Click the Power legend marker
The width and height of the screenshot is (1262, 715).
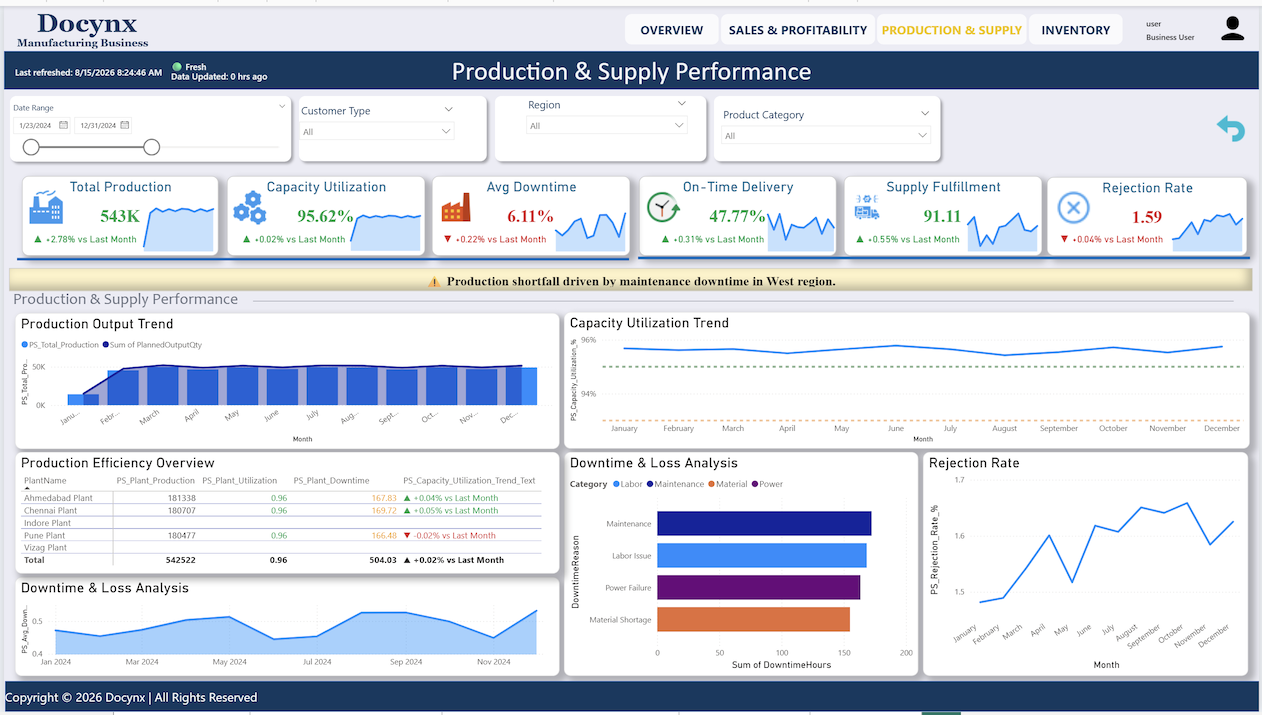tap(754, 484)
